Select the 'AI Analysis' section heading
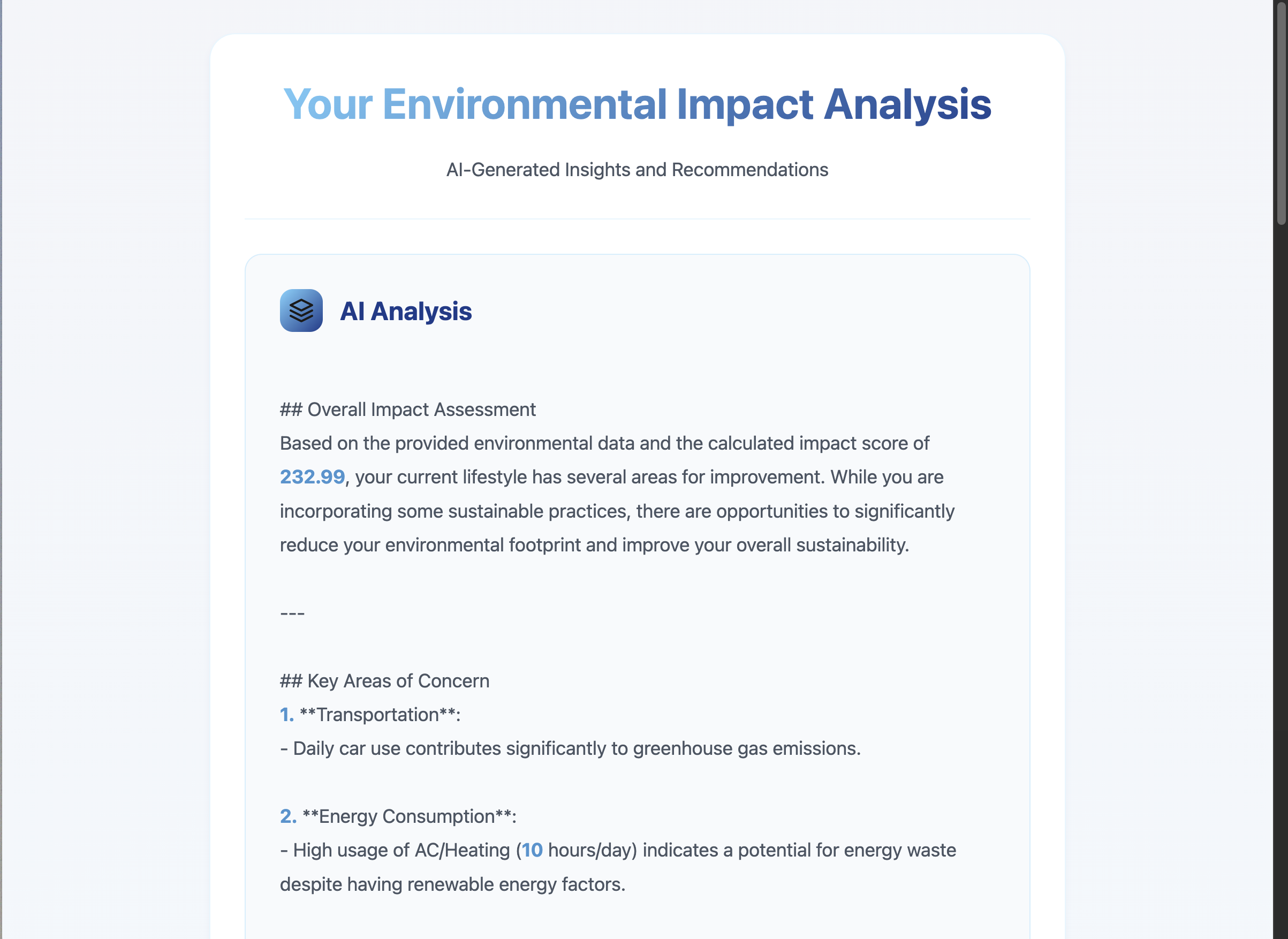 coord(405,312)
